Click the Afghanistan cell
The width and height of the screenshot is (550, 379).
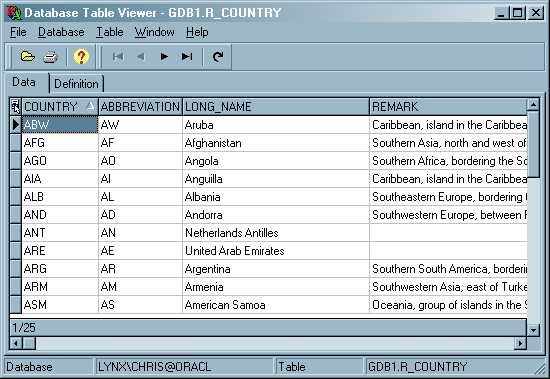276,143
